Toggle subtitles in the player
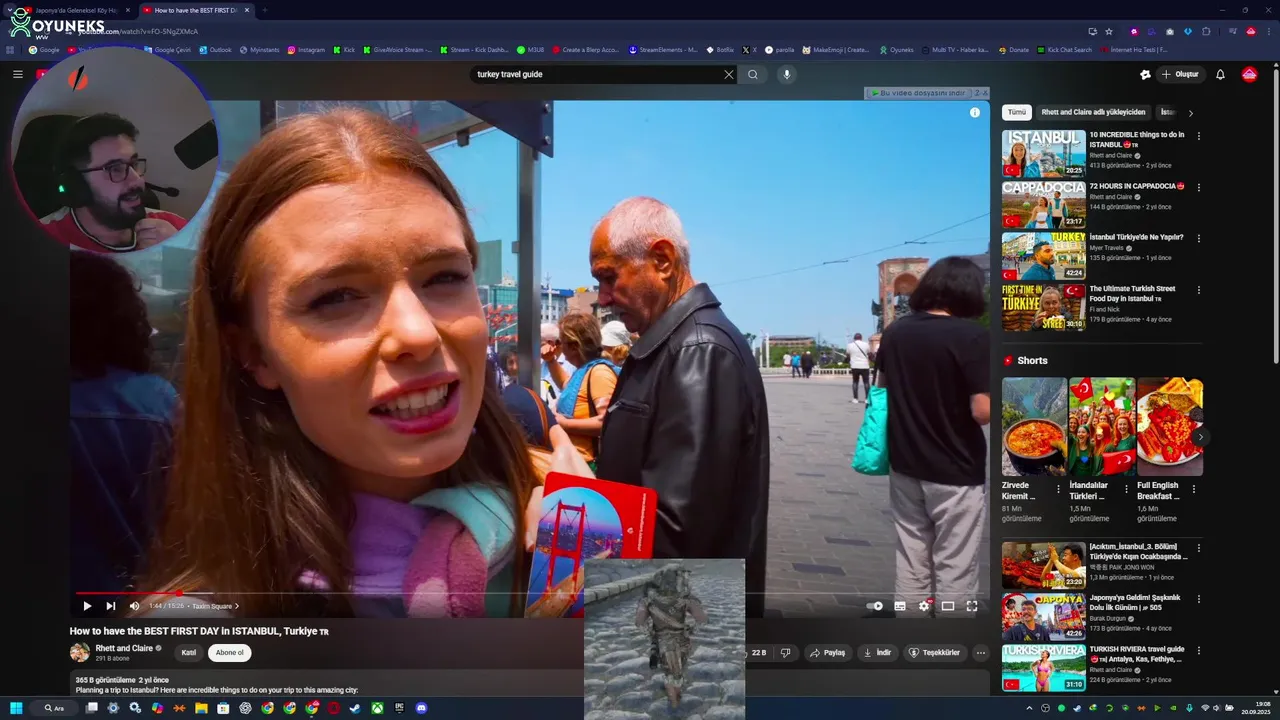This screenshot has width=1280, height=720. tap(900, 606)
